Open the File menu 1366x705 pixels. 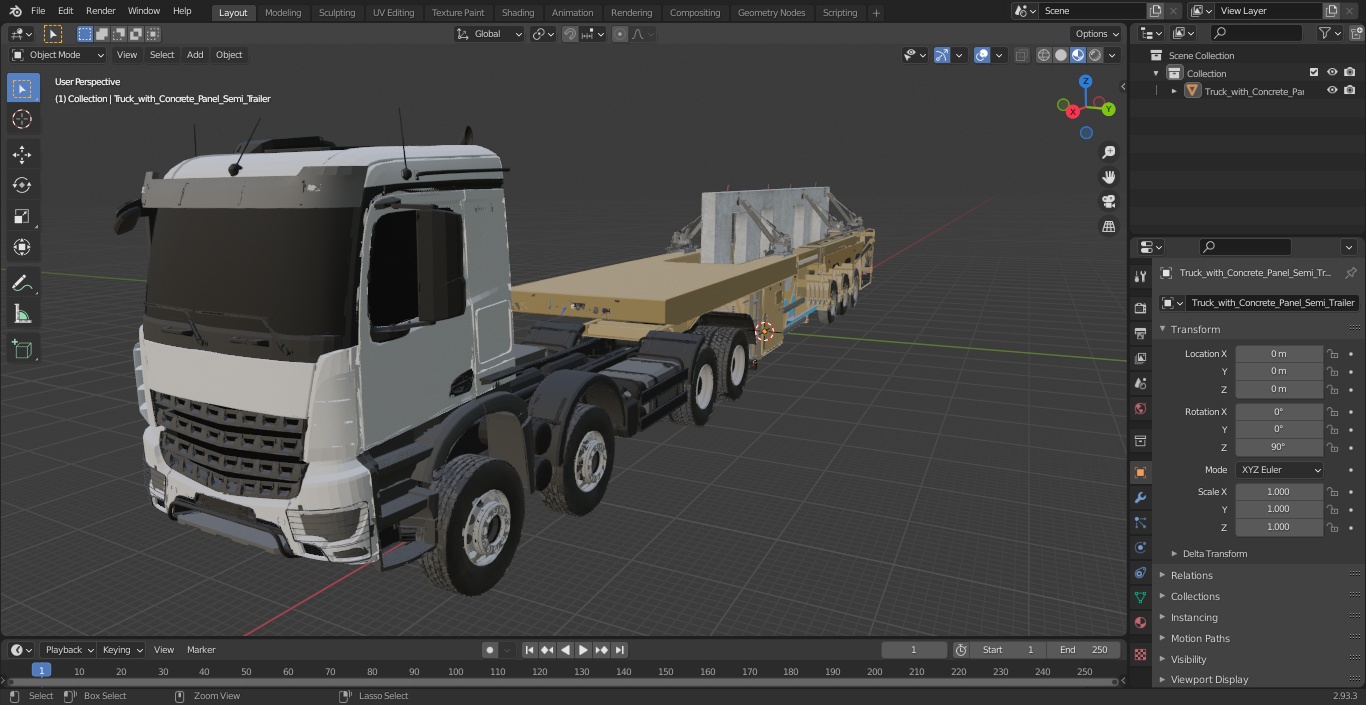point(38,11)
